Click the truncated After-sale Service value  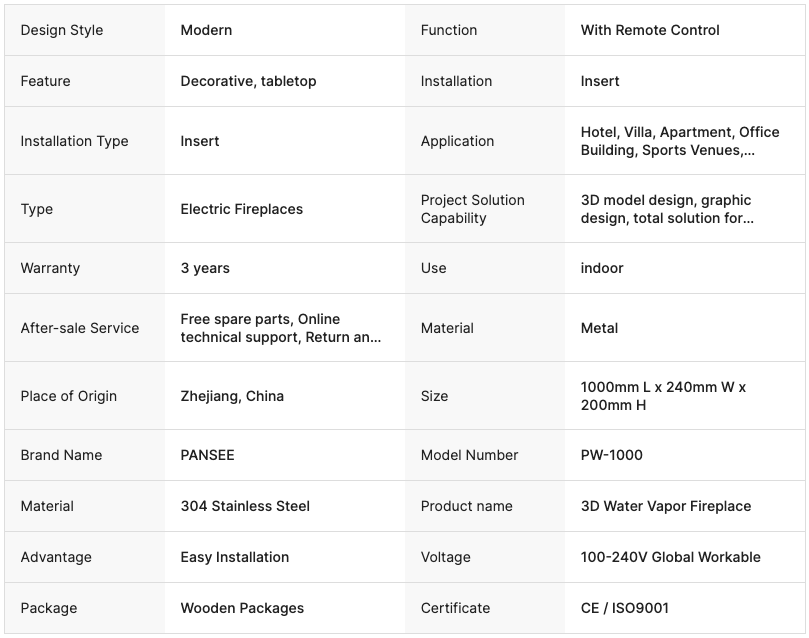coord(280,328)
